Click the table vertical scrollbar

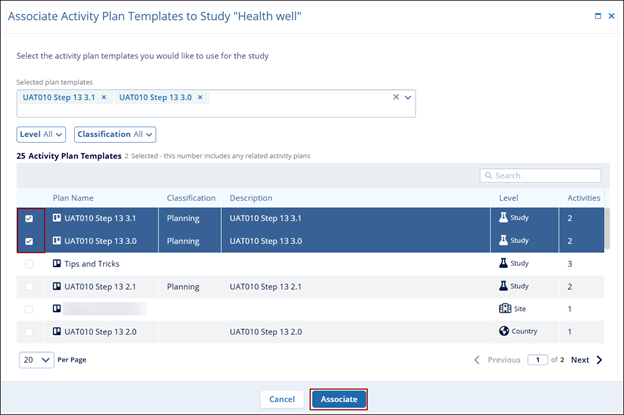[x=606, y=230]
